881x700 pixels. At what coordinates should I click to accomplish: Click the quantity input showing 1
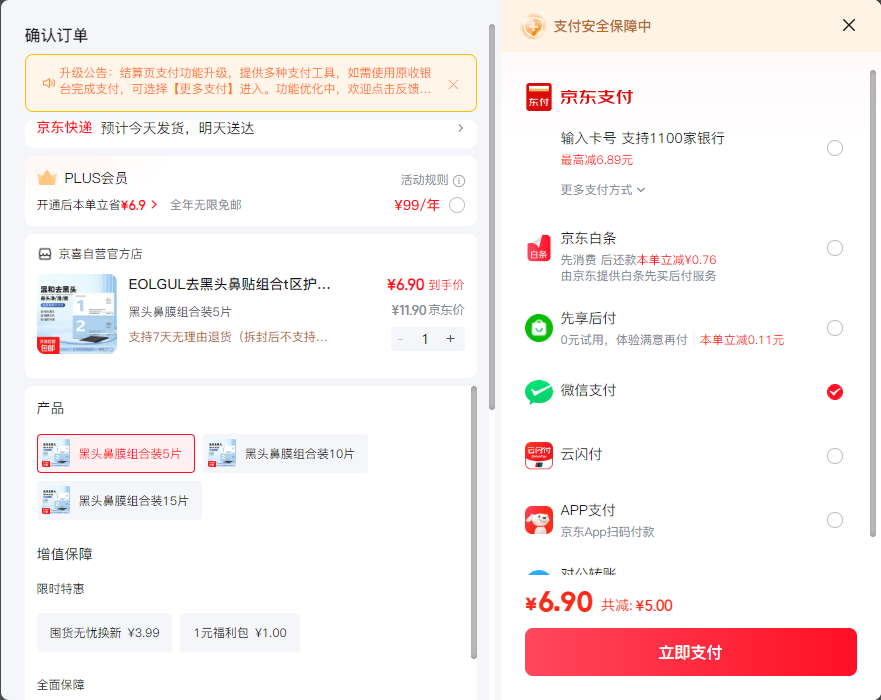[425, 339]
